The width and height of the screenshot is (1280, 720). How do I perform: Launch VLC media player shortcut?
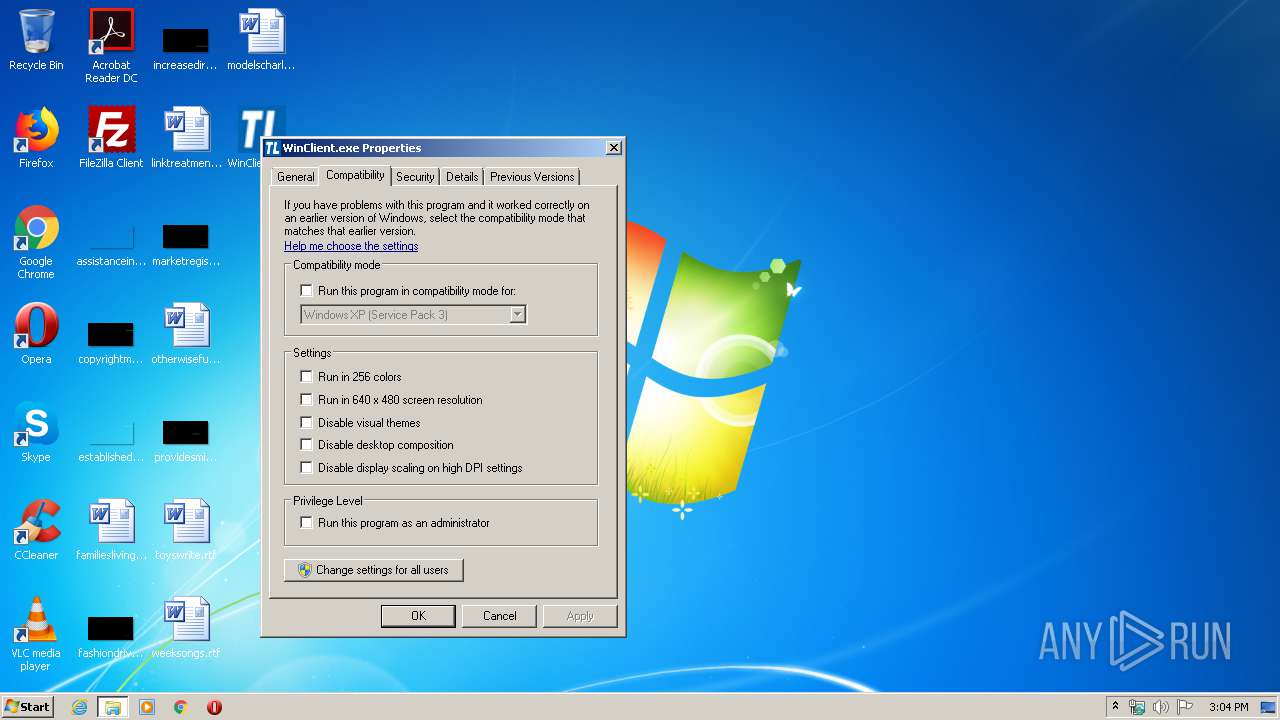click(36, 634)
